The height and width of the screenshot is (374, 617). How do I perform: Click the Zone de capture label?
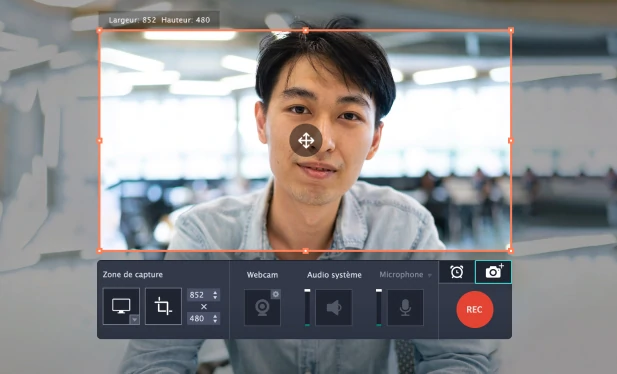point(133,275)
